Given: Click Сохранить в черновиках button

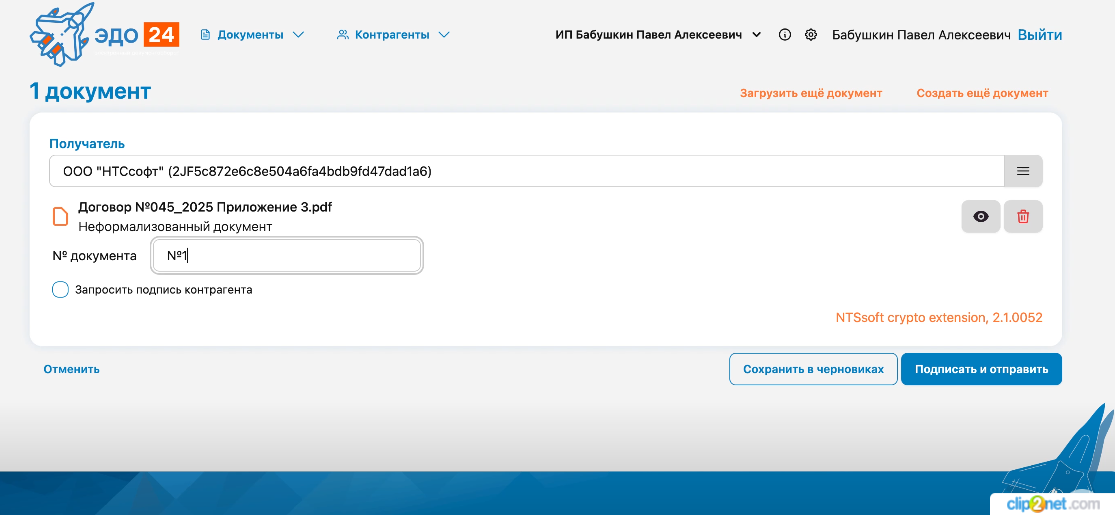Looking at the screenshot, I should click(813, 369).
